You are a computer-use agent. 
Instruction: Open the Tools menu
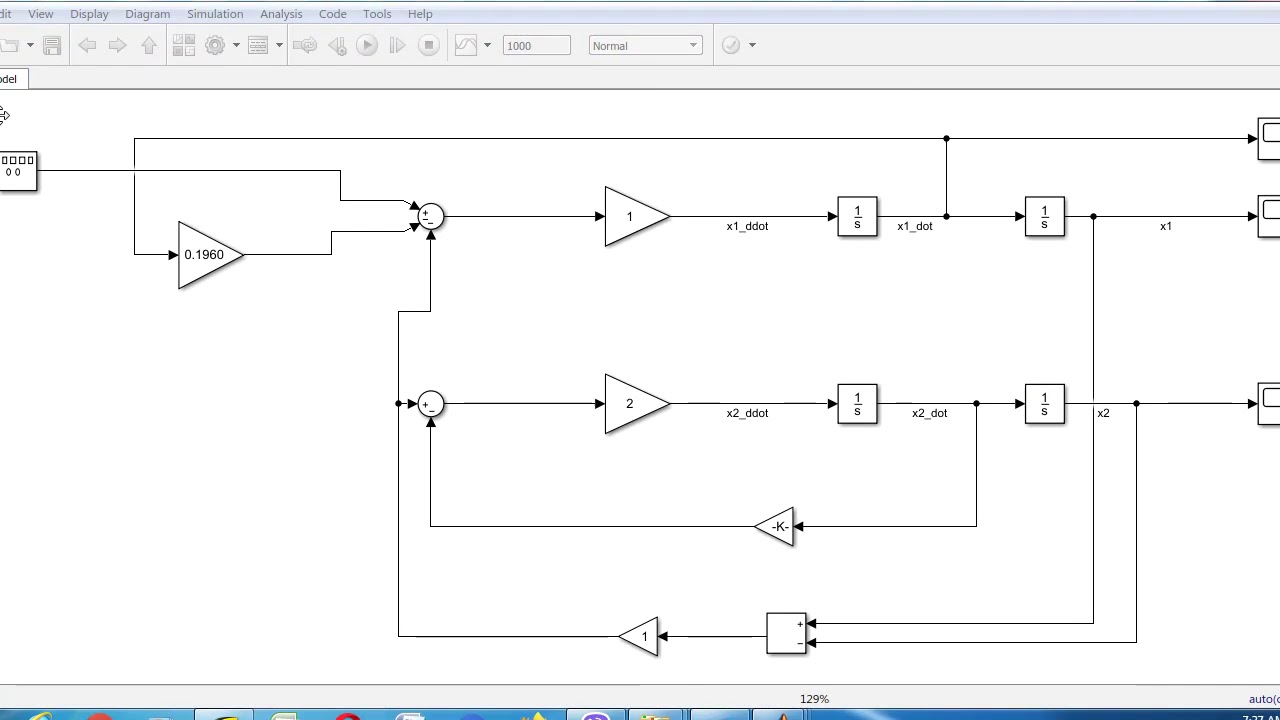click(377, 14)
